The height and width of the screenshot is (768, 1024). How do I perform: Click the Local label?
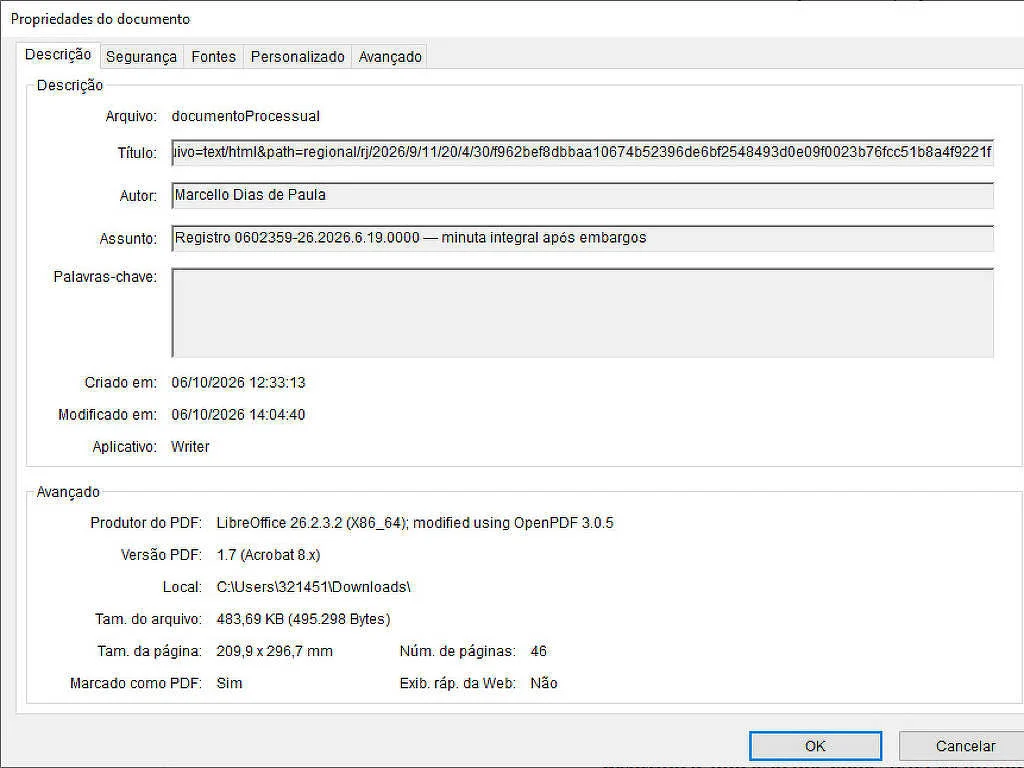click(182, 587)
